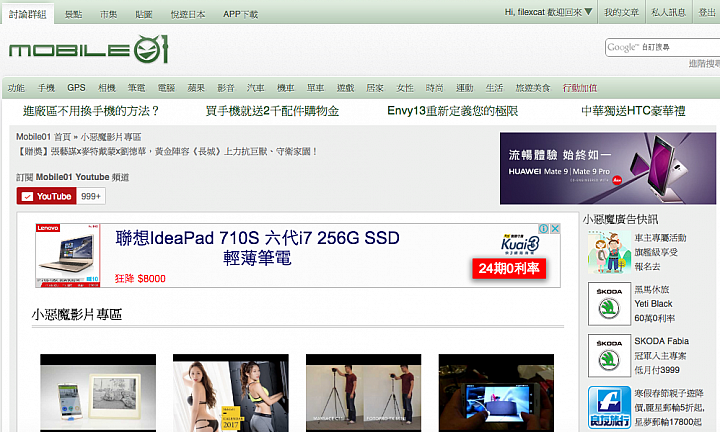Click the Envy13重新定義您的極限 headline
The width and height of the screenshot is (720, 432).
453,111
